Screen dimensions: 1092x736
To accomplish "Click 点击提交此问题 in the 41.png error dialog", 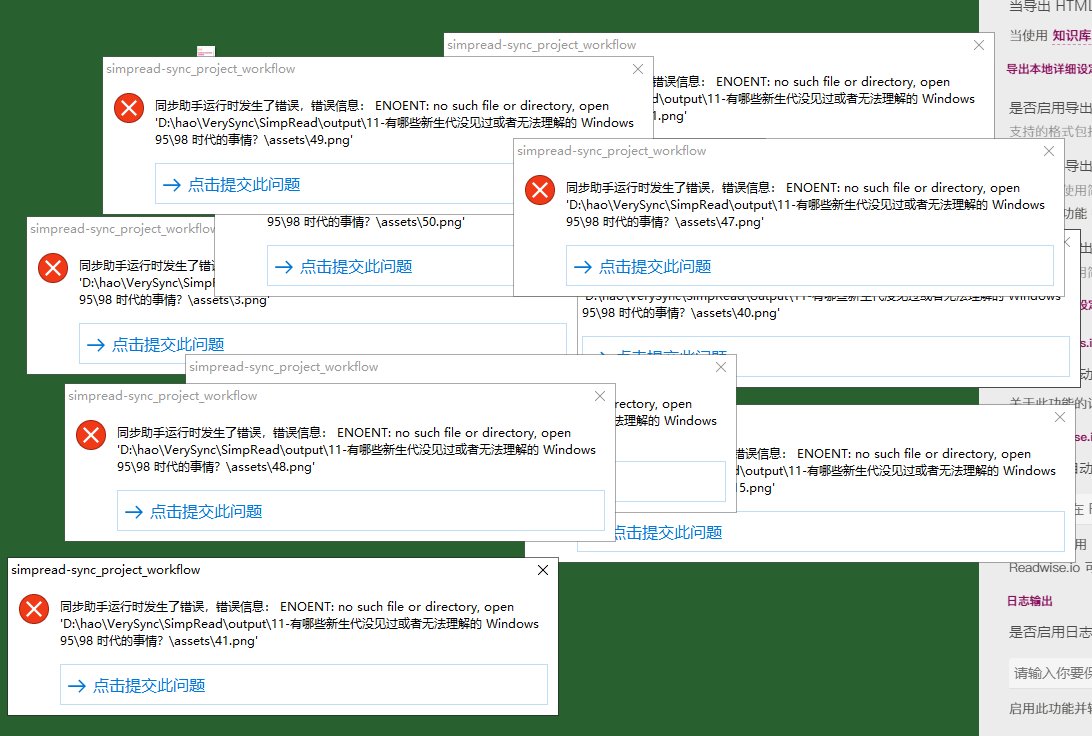I will (304, 685).
